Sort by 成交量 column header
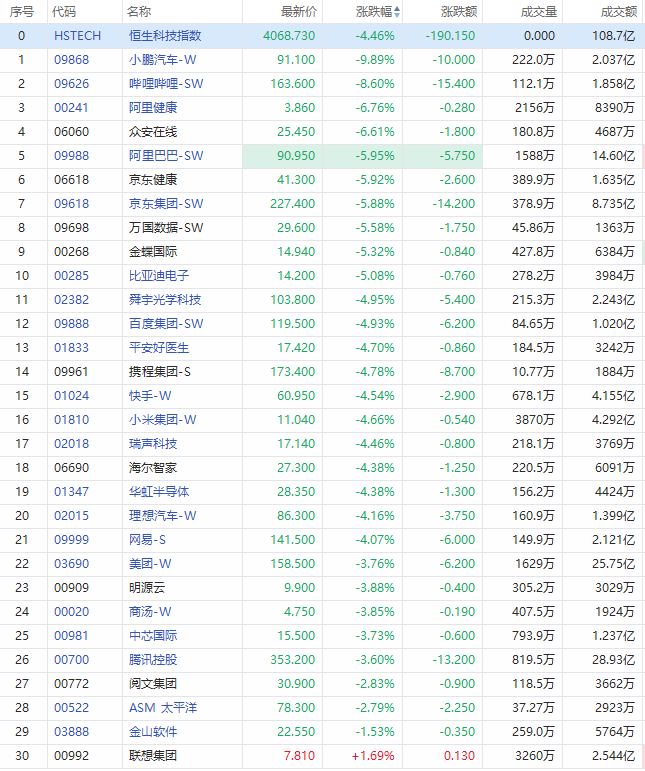This screenshot has width=645, height=771. [539, 12]
